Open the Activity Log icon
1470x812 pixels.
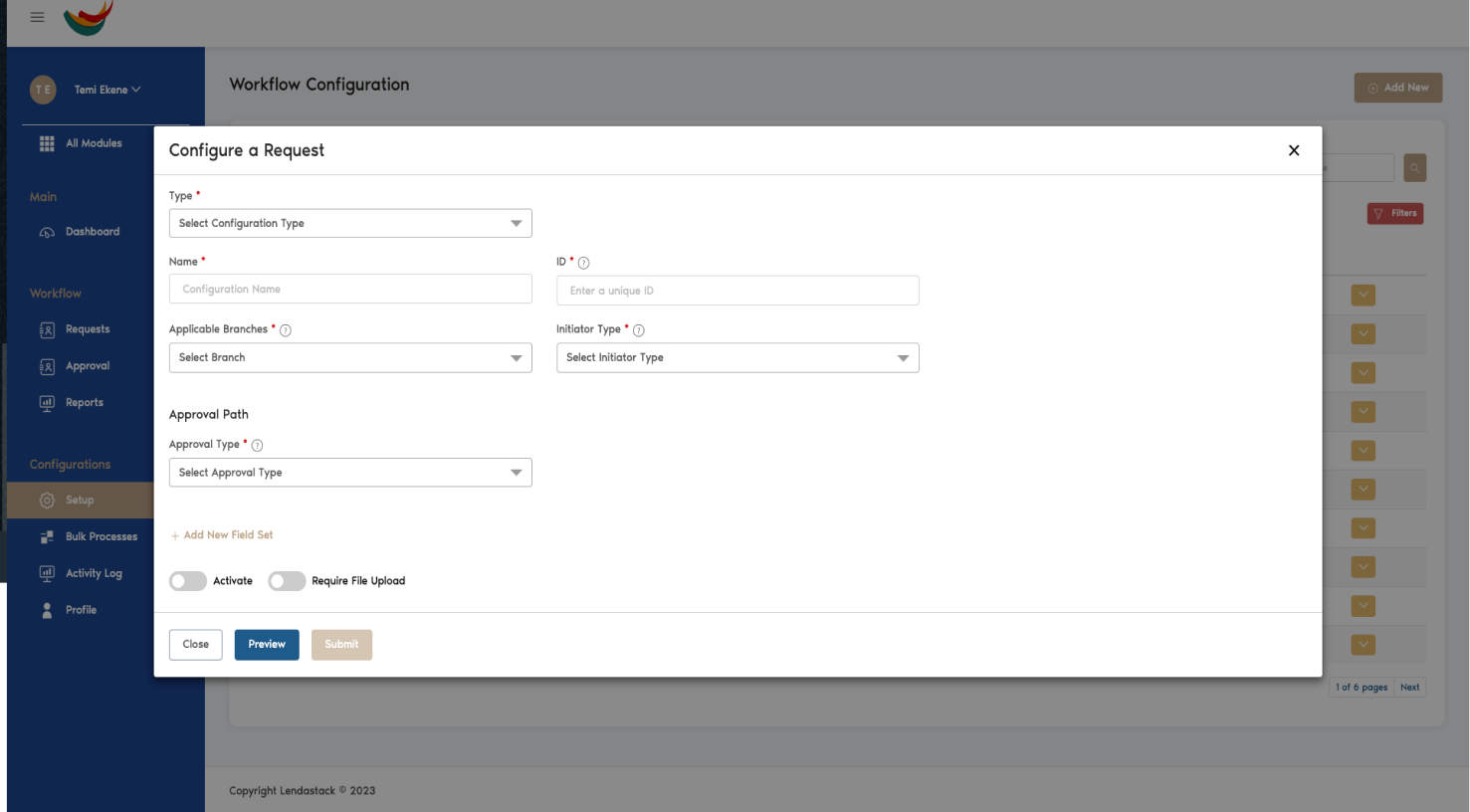(47, 572)
